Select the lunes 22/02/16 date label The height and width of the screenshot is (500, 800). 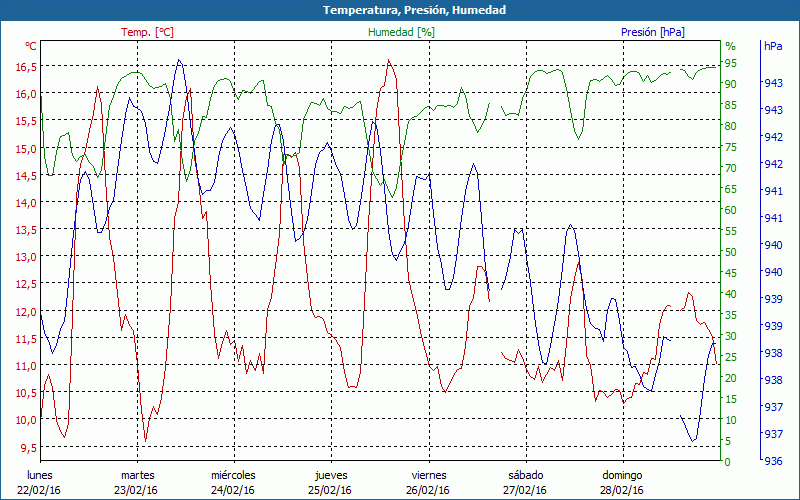(x=41, y=482)
